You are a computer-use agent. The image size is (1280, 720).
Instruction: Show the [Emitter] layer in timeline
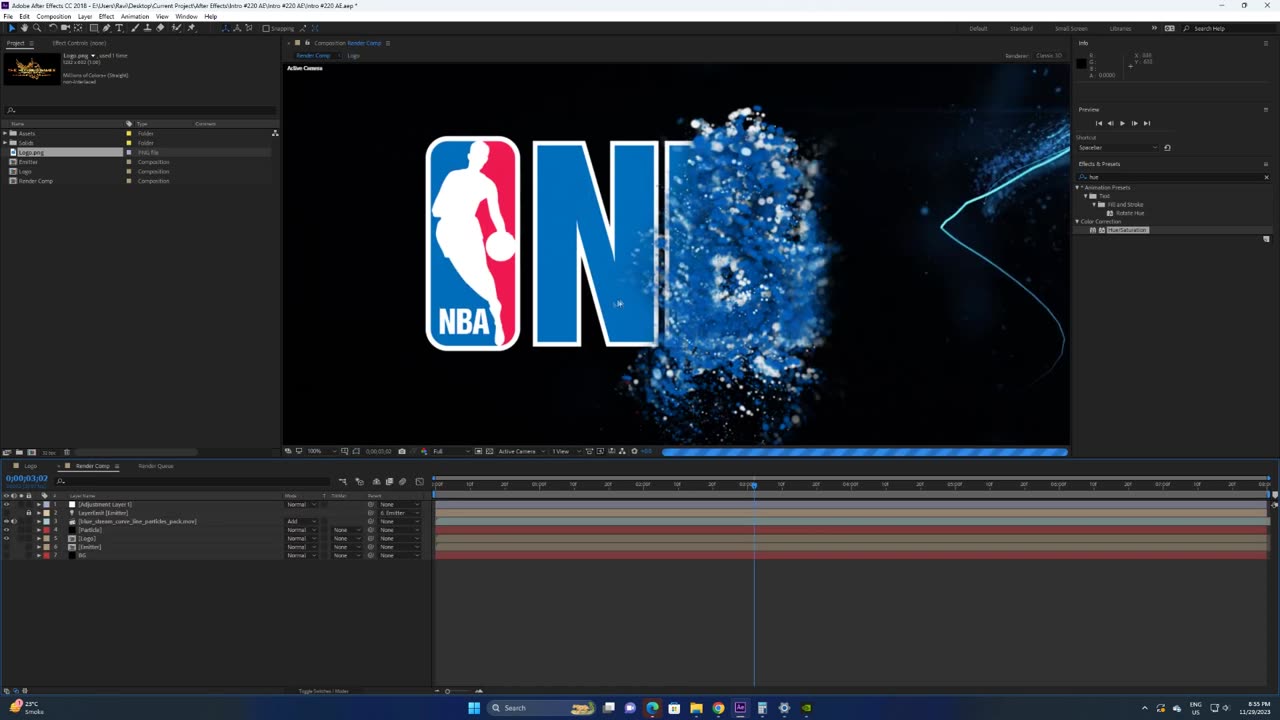point(6,547)
